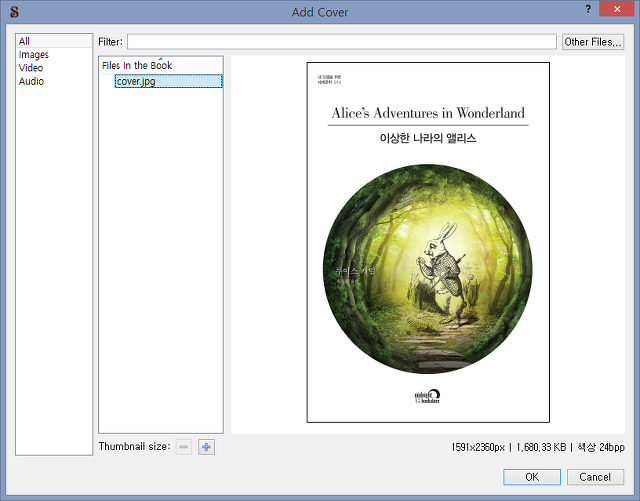
Task: Confirm with the OK button
Action: (532, 477)
